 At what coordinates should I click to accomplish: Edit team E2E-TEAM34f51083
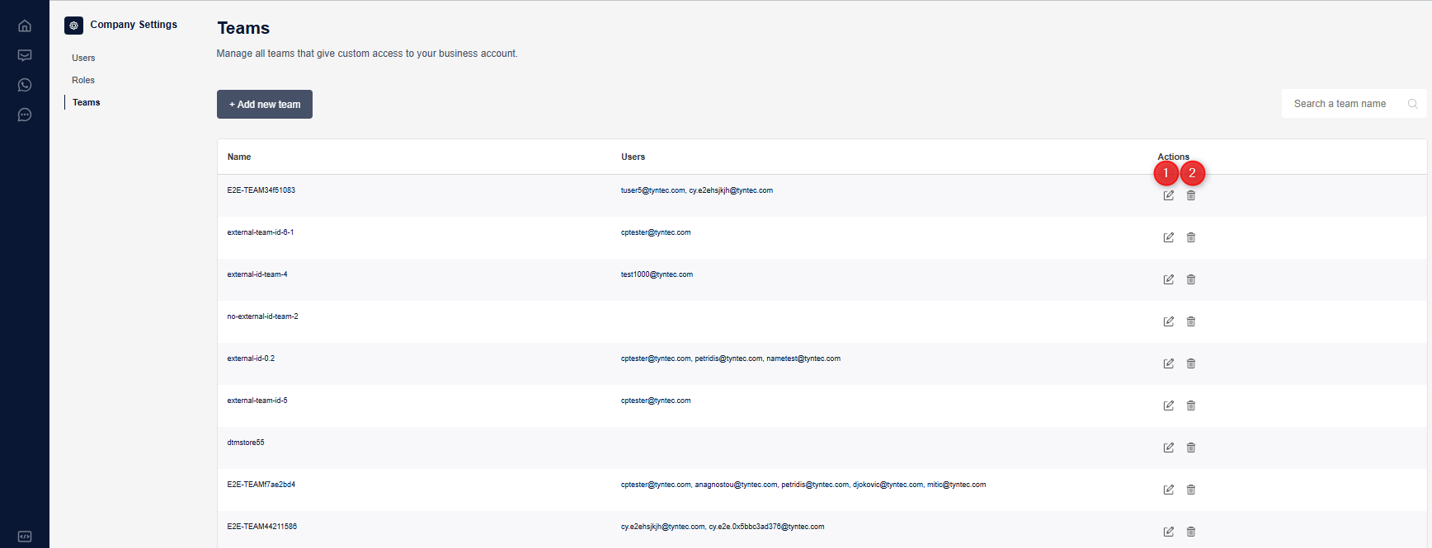click(x=1168, y=195)
